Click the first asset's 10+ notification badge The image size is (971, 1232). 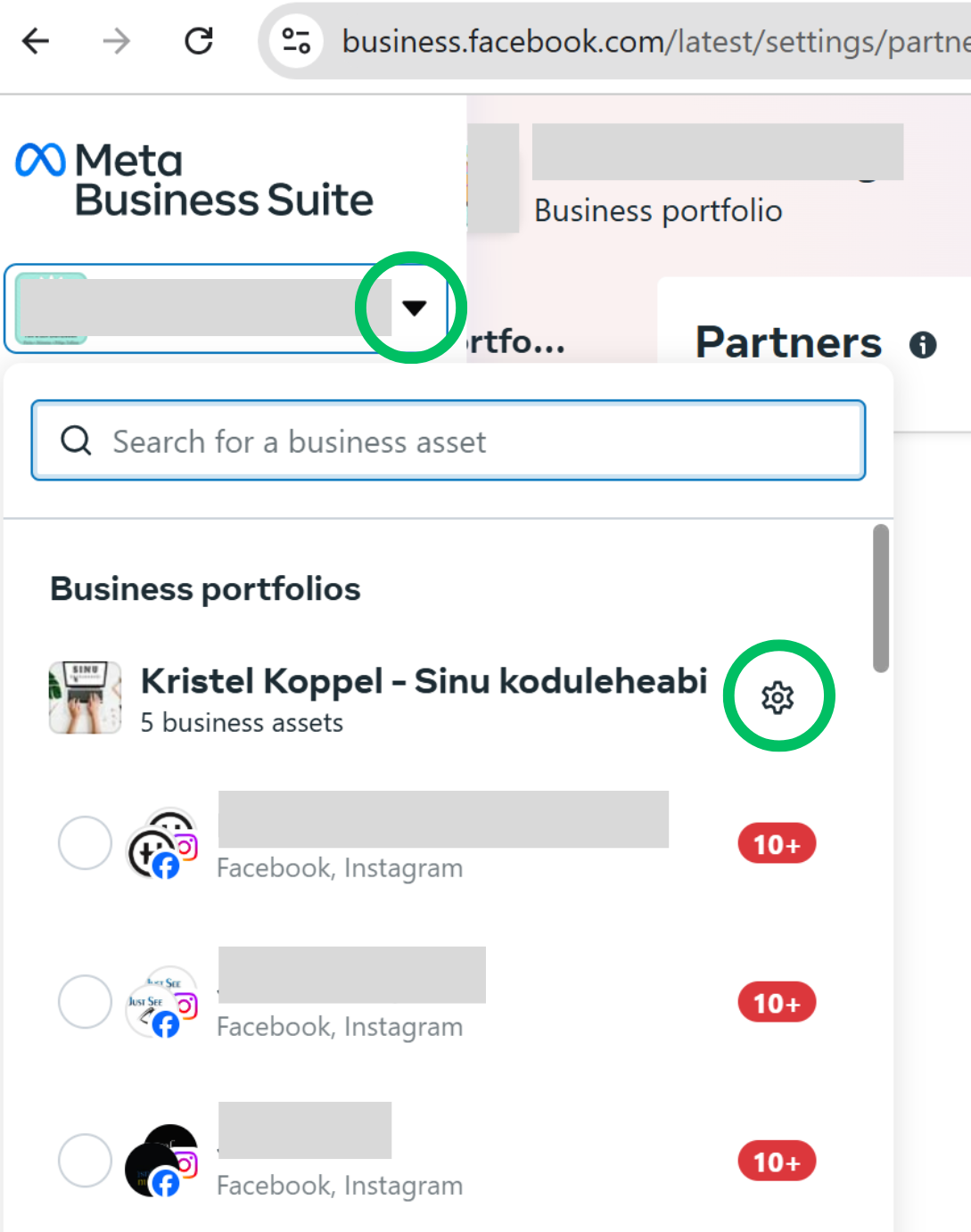point(777,844)
